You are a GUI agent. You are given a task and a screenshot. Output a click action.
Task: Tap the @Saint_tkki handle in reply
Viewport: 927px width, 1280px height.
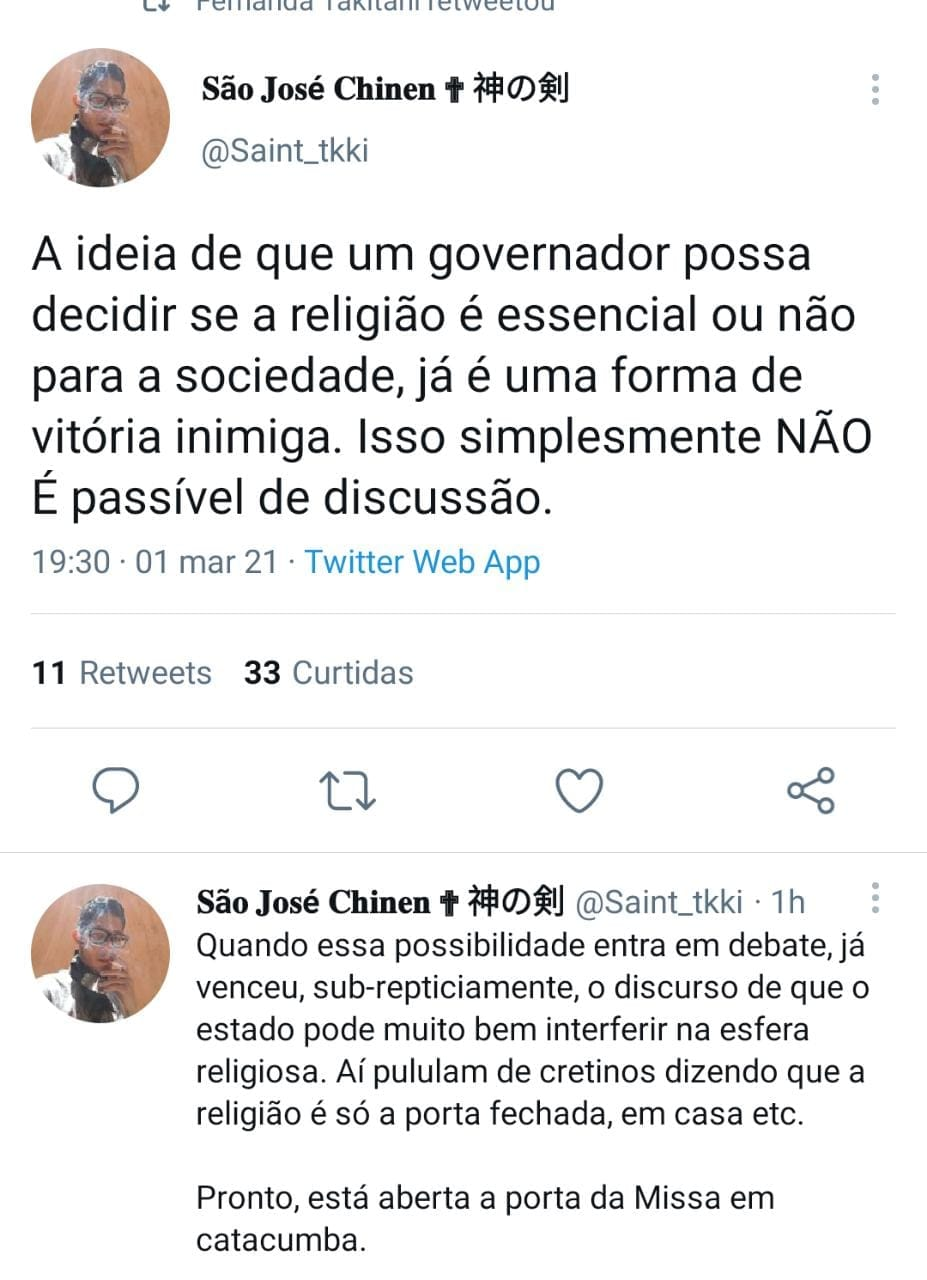click(658, 902)
